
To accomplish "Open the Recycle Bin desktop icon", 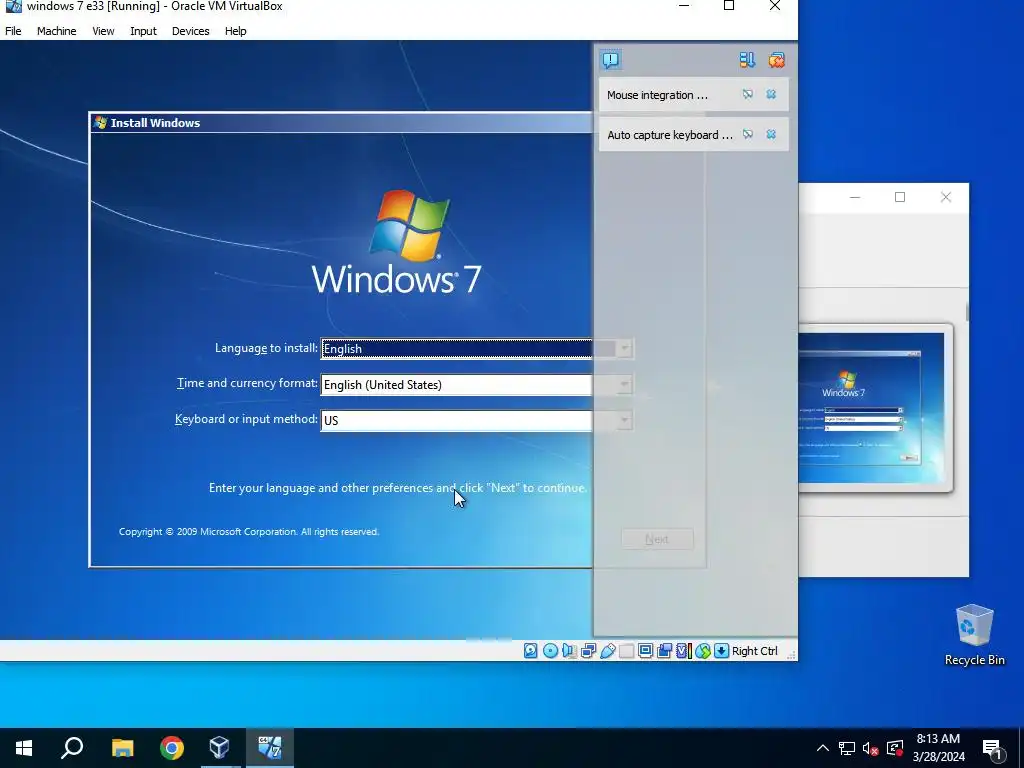I will [974, 635].
